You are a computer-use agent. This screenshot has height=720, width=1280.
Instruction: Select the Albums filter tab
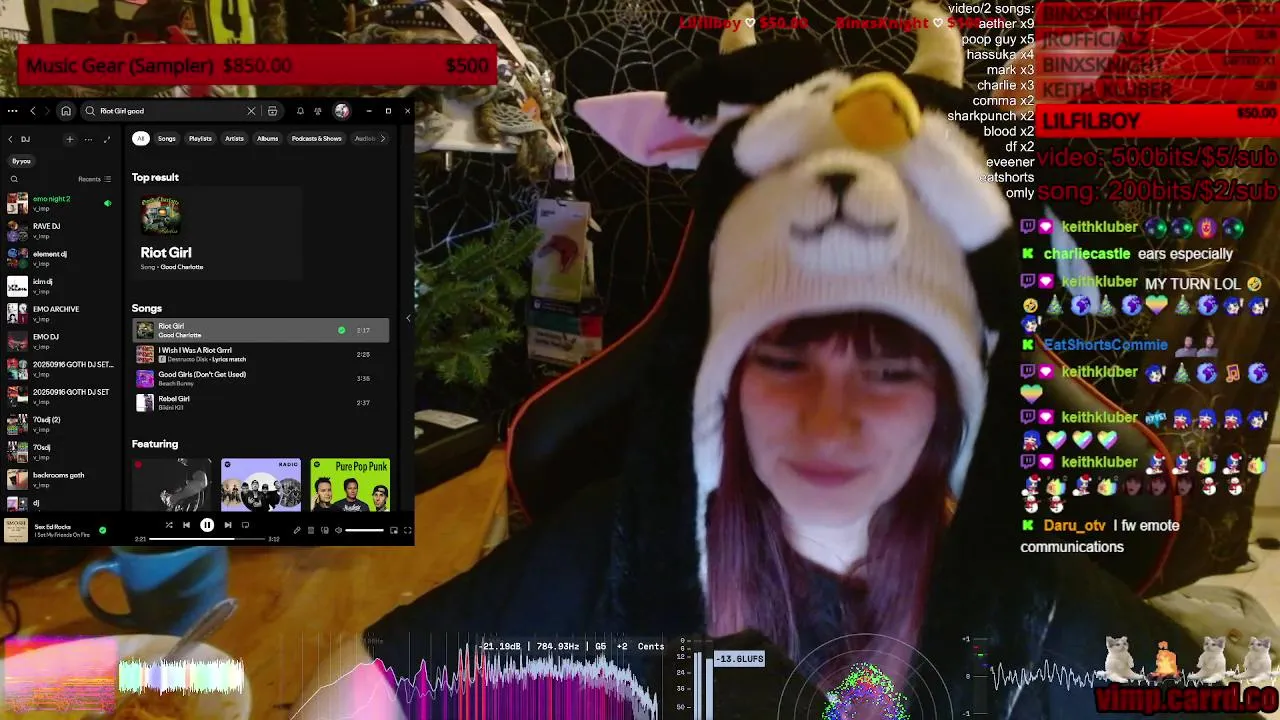click(x=267, y=139)
